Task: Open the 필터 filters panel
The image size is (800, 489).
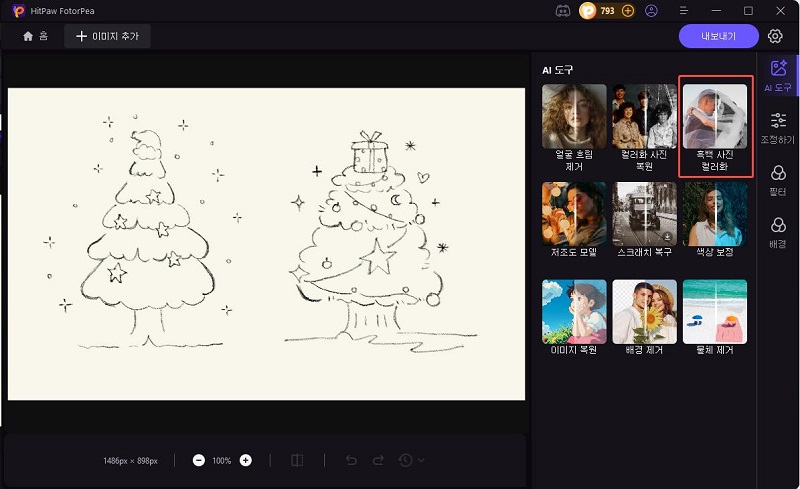Action: click(777, 180)
